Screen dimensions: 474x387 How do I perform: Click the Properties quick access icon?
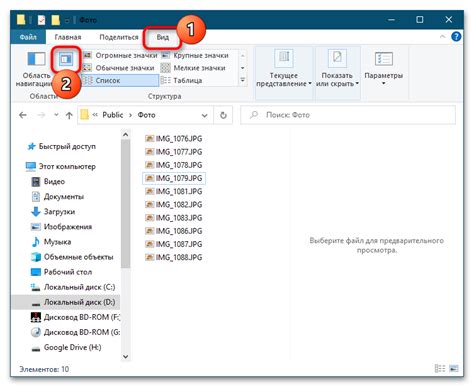pyautogui.click(x=41, y=20)
